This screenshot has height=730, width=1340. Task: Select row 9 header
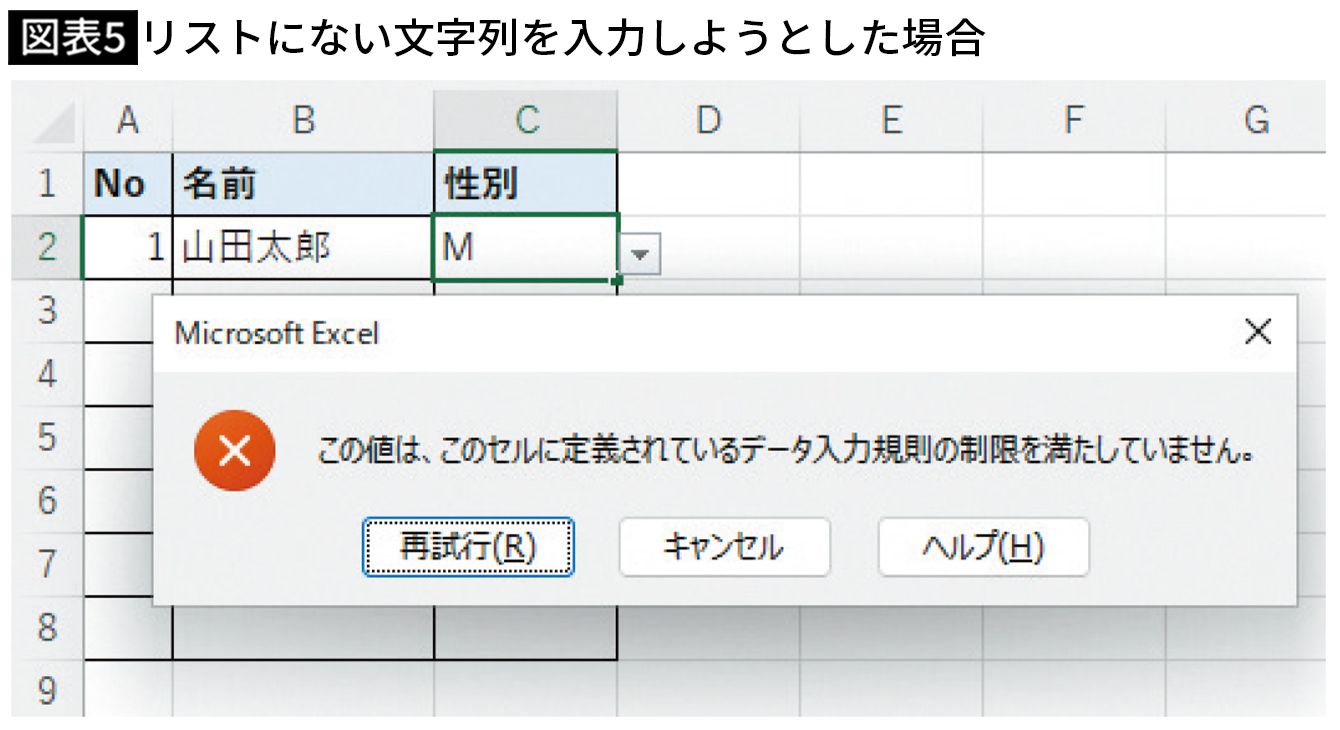point(46,690)
